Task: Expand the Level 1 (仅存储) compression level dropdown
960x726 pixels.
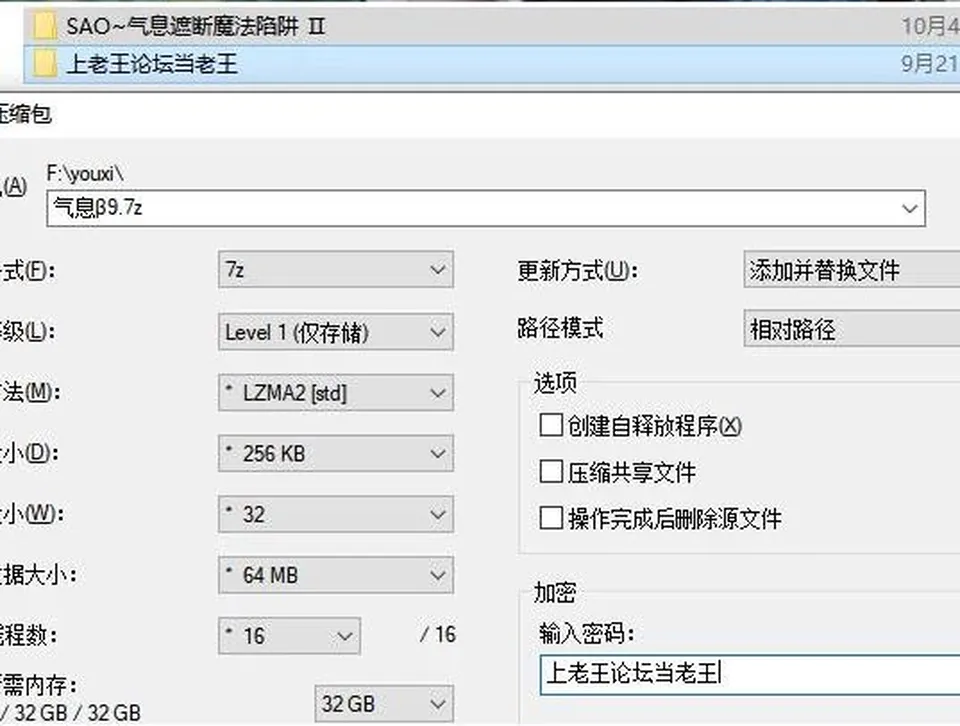Action: coord(336,332)
